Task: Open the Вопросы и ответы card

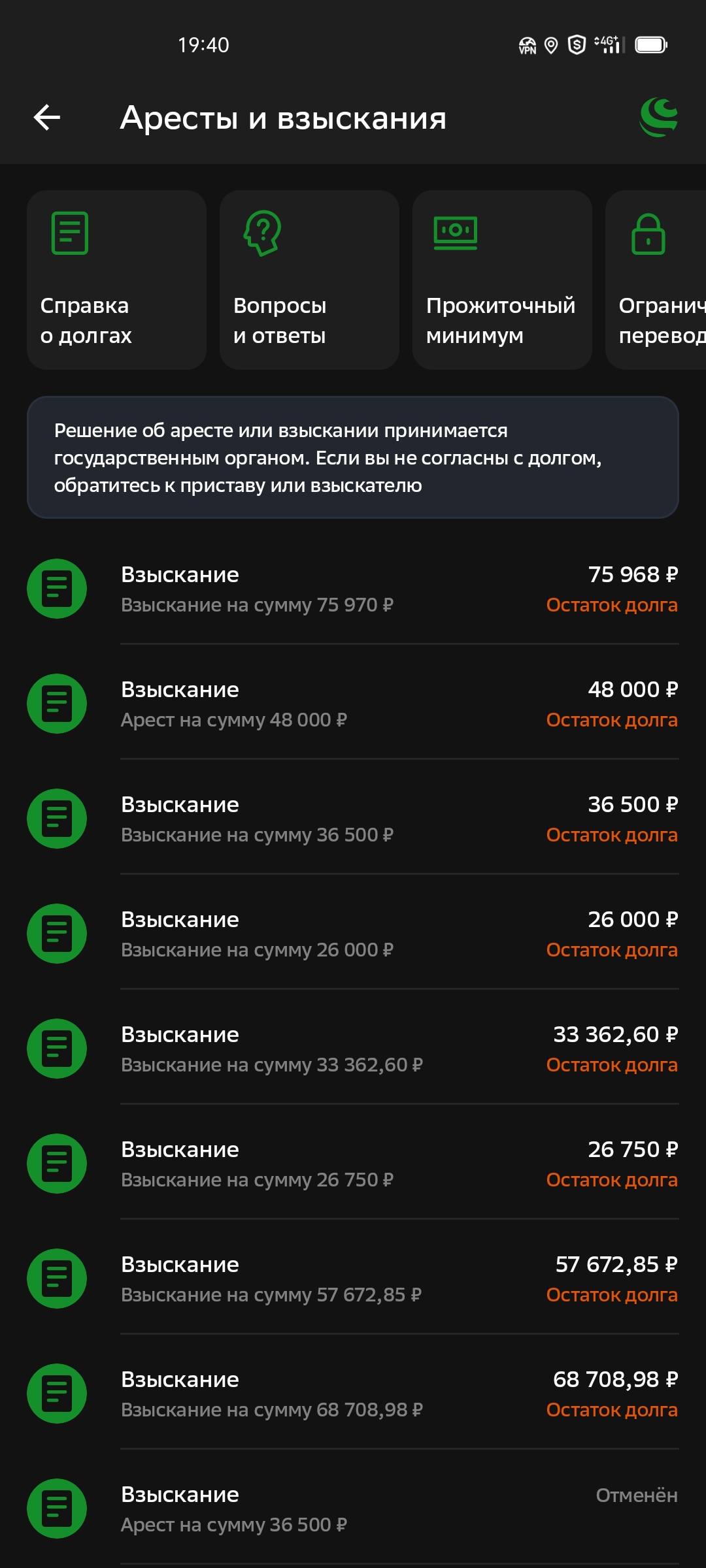Action: click(x=309, y=280)
